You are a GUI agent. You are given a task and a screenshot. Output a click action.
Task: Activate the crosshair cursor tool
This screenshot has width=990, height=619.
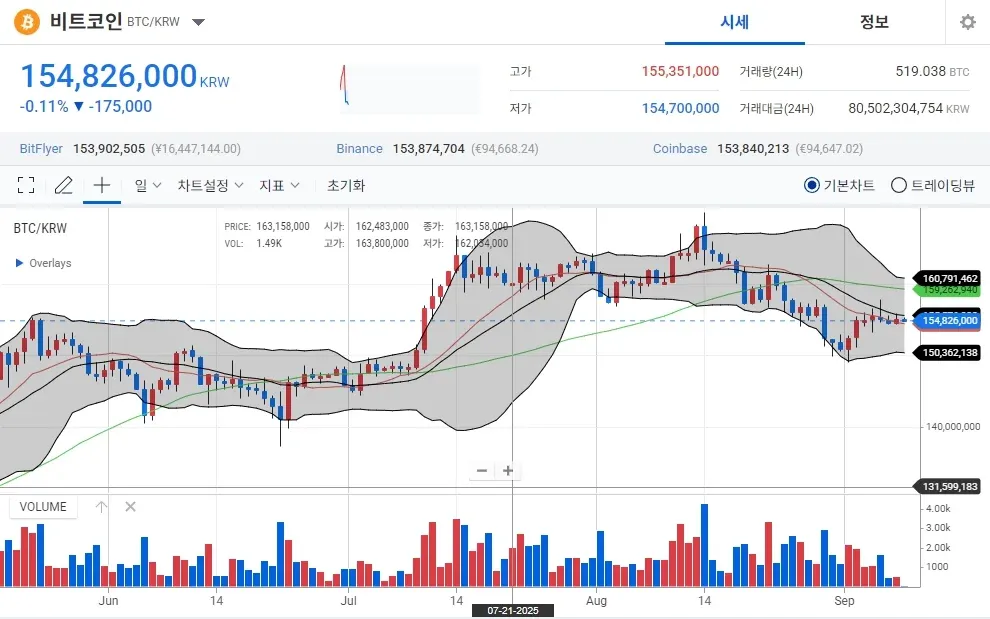101,185
